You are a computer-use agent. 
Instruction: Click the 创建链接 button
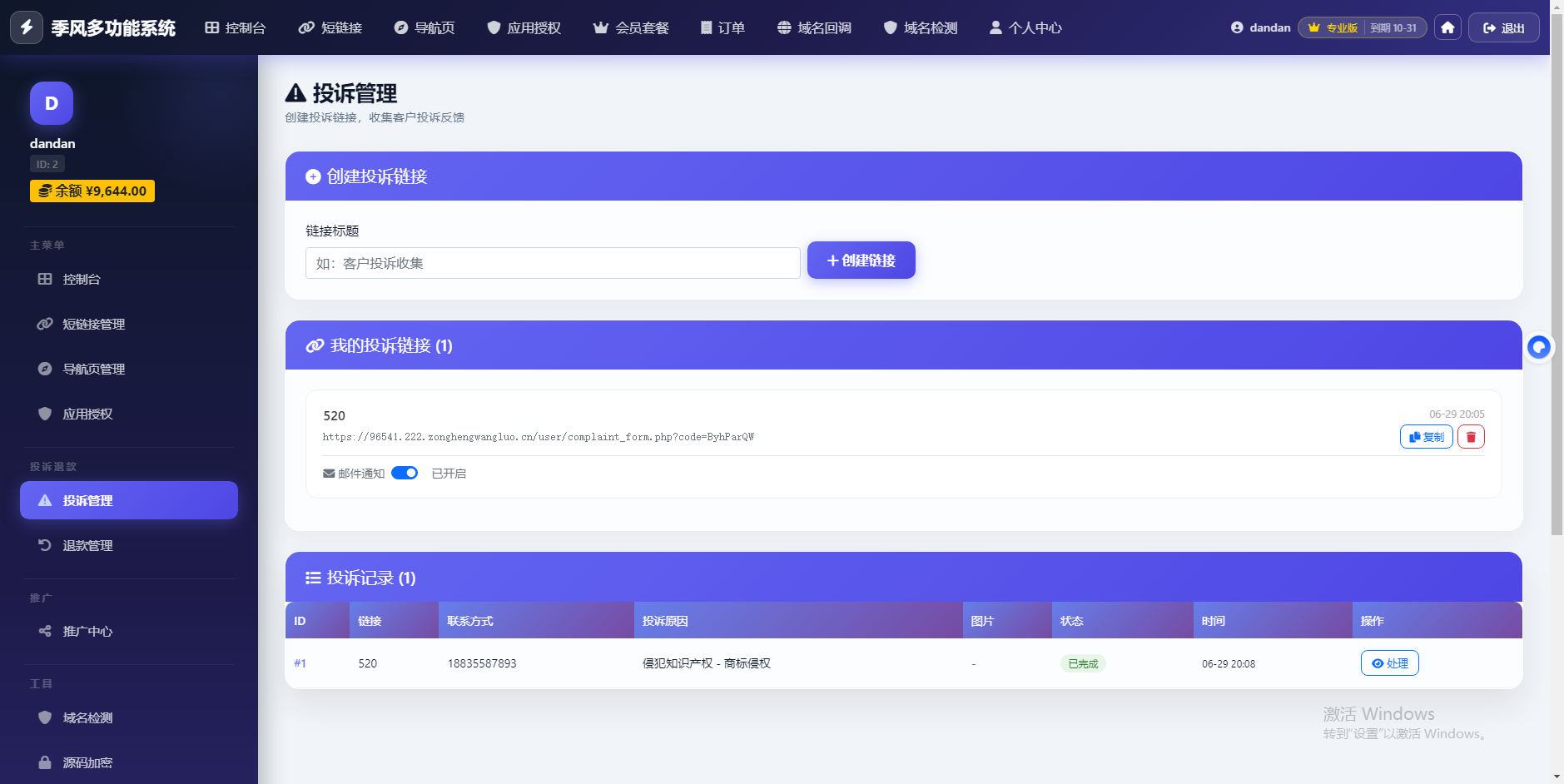click(x=861, y=261)
